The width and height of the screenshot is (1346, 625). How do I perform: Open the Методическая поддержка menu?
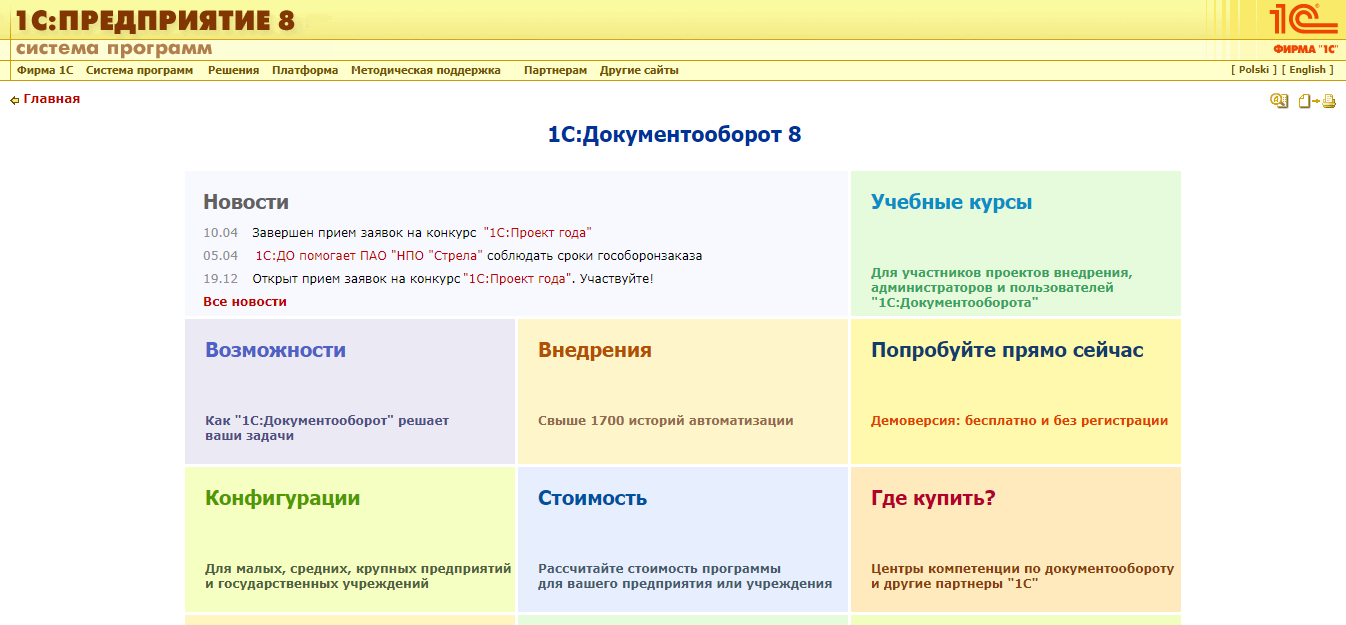pos(426,70)
